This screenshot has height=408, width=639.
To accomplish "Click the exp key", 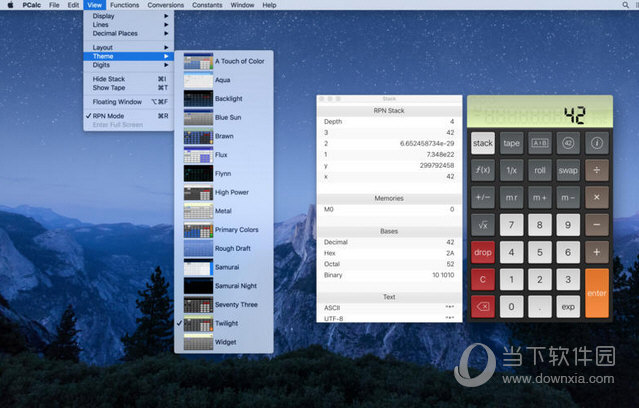I will [x=568, y=307].
